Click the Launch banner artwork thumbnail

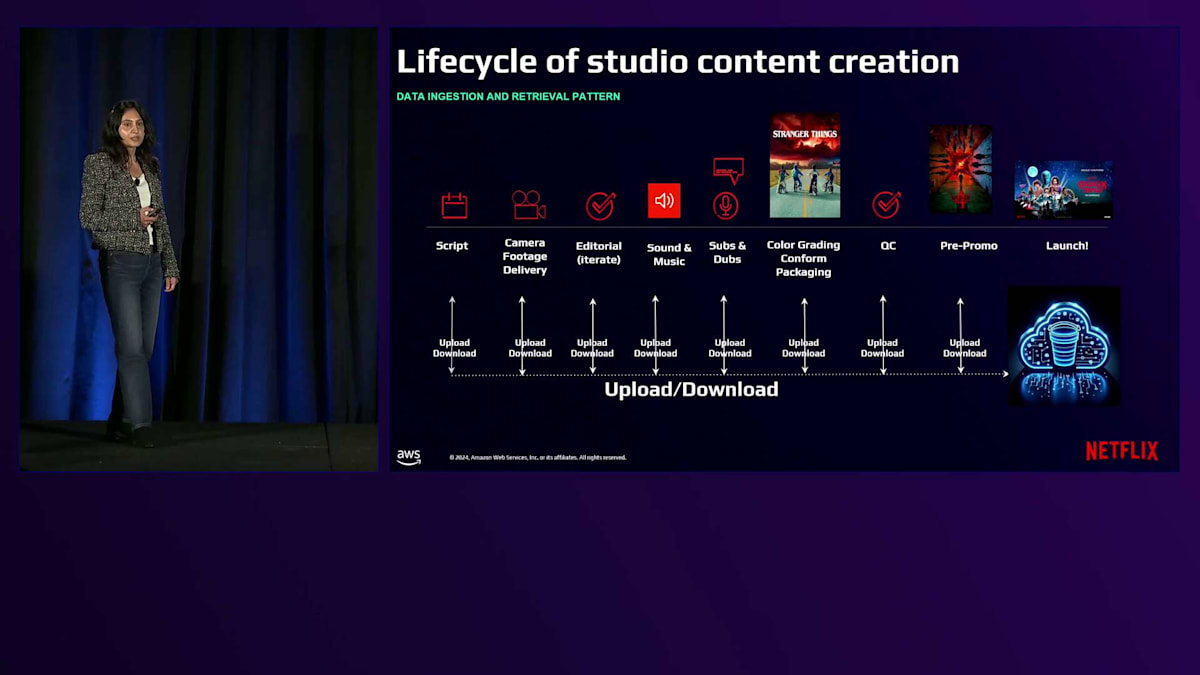tap(1064, 190)
